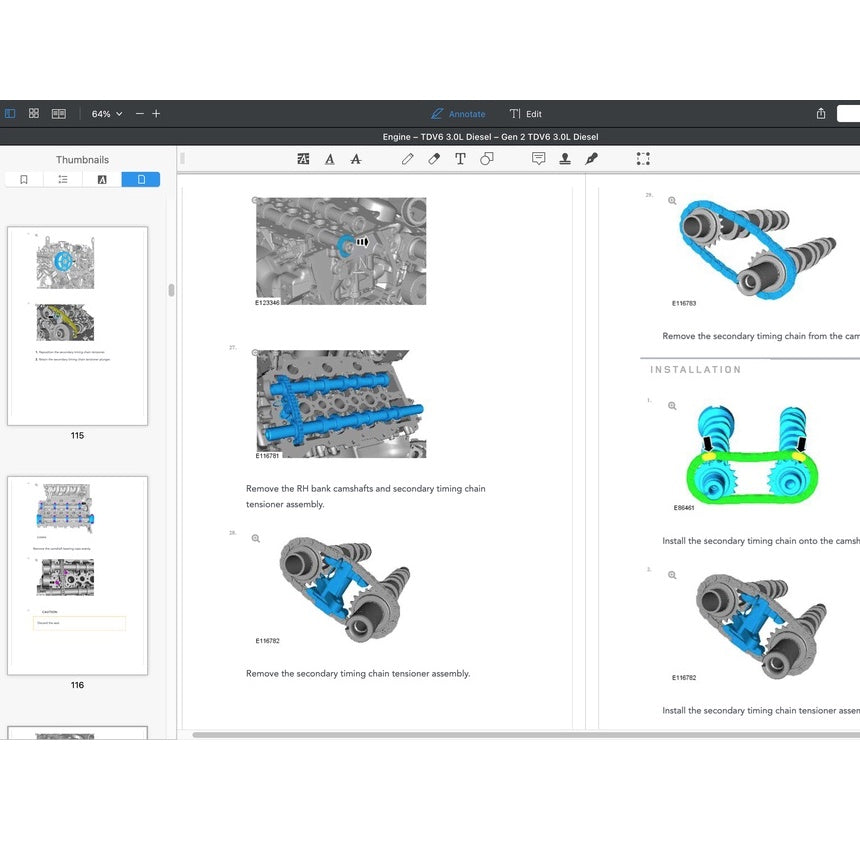
Task: Show the bookmarks sidebar tab
Action: [24, 180]
